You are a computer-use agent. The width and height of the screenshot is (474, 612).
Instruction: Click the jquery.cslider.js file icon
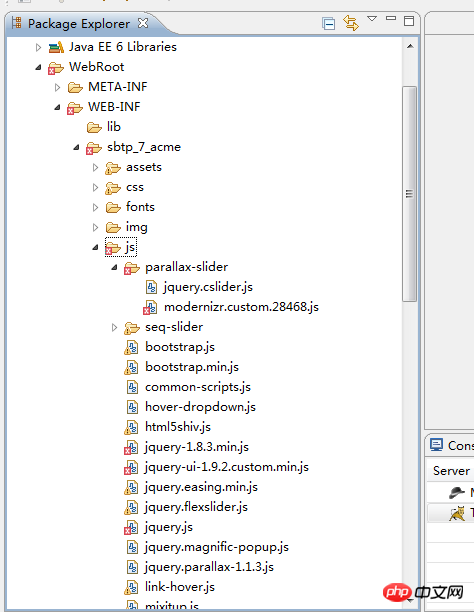click(151, 287)
